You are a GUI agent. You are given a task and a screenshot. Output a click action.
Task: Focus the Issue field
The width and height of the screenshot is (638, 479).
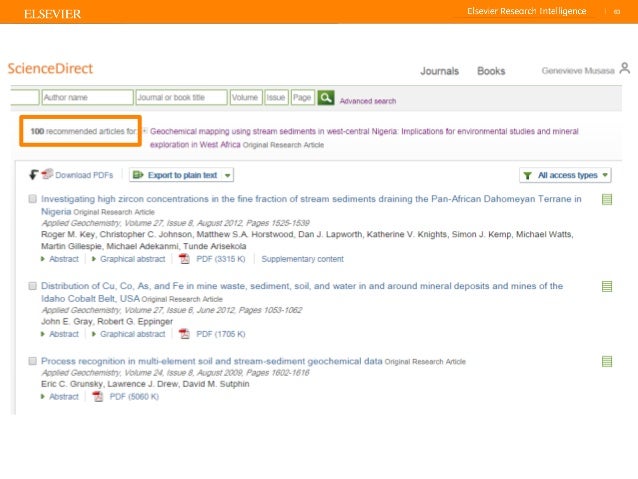(276, 97)
